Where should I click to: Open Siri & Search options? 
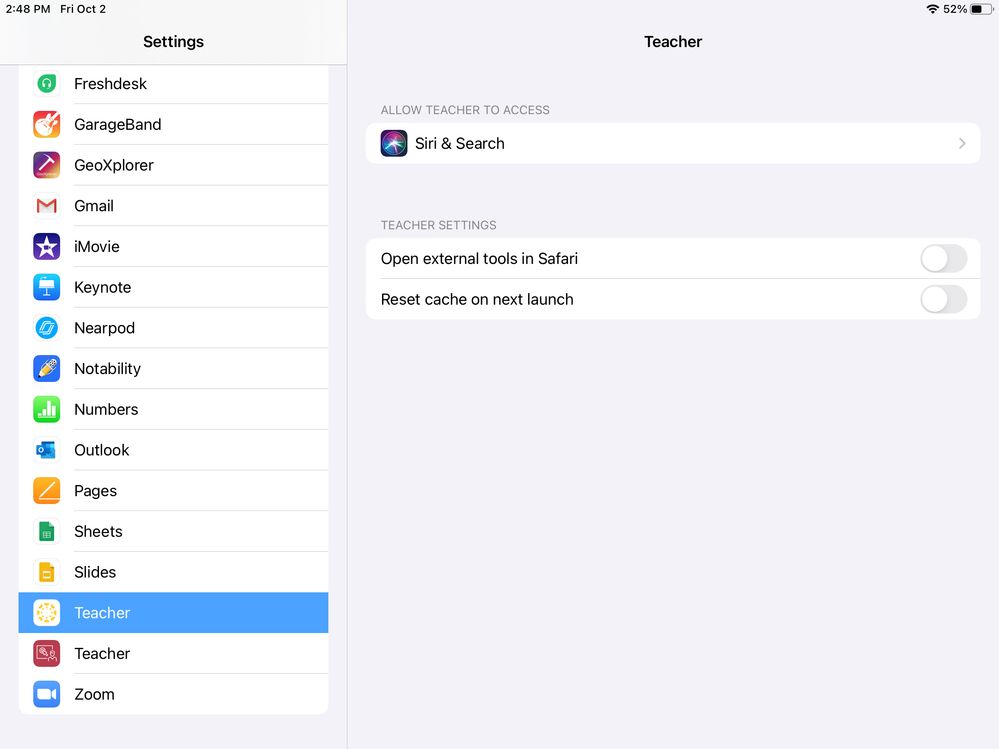click(x=673, y=143)
